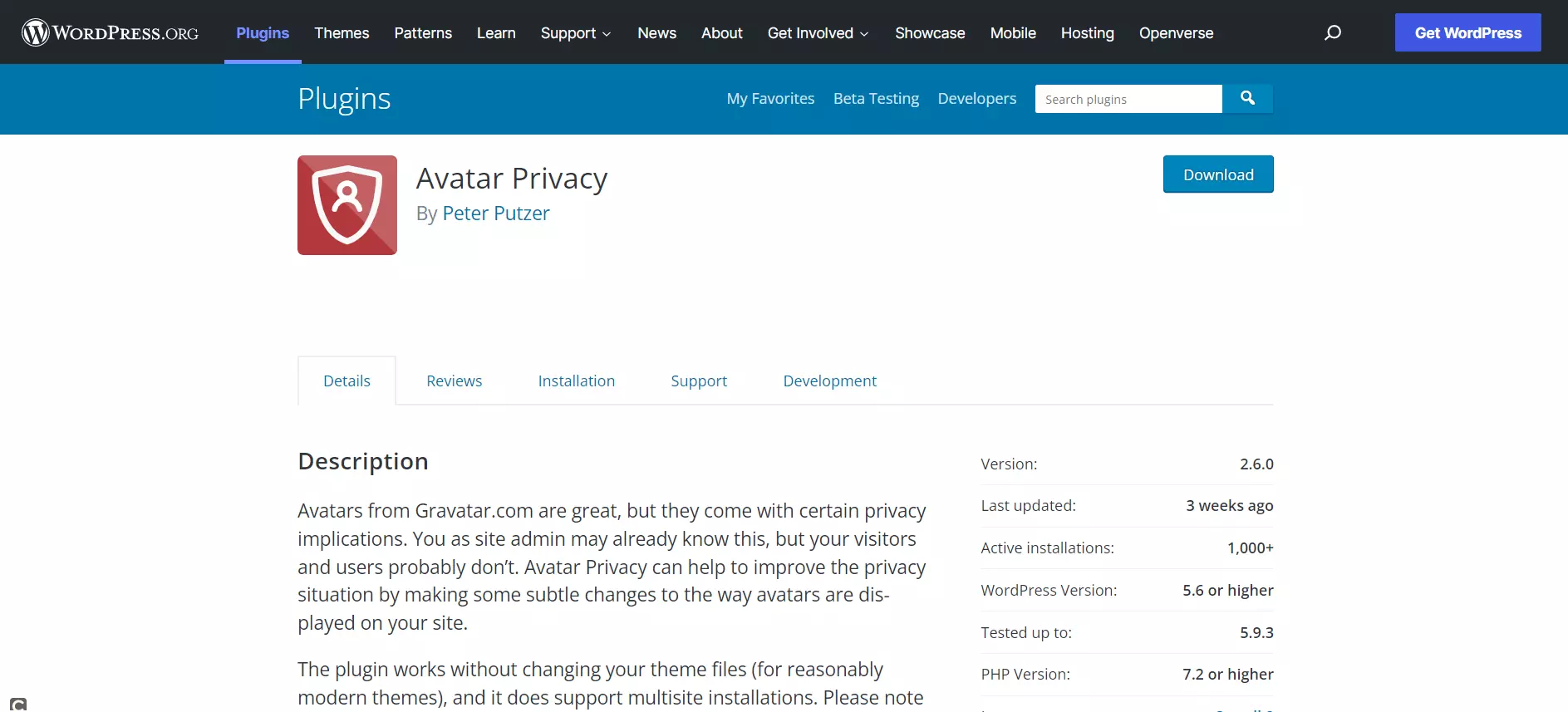Select the Development tab

coord(829,381)
